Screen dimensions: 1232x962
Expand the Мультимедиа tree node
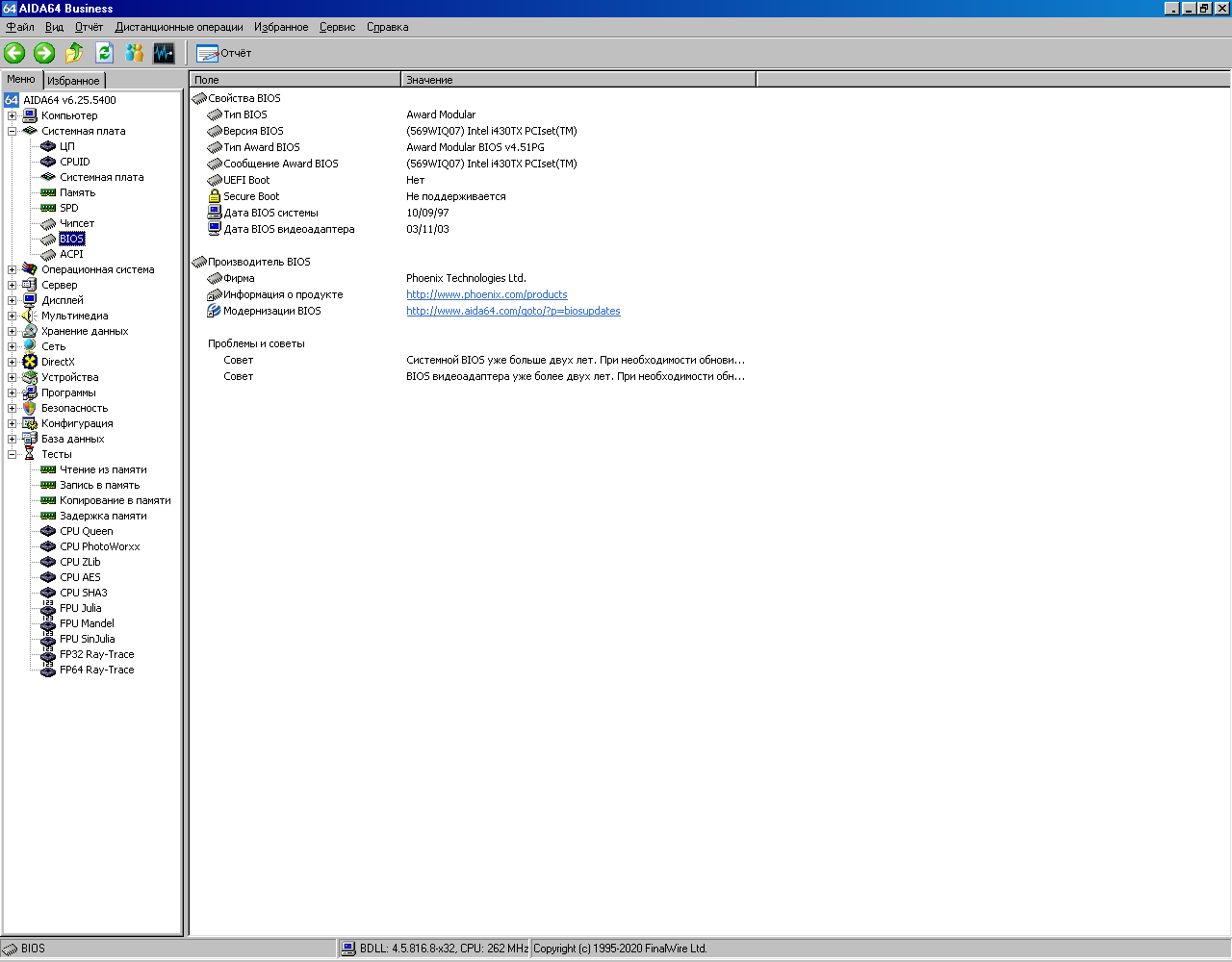(13, 316)
